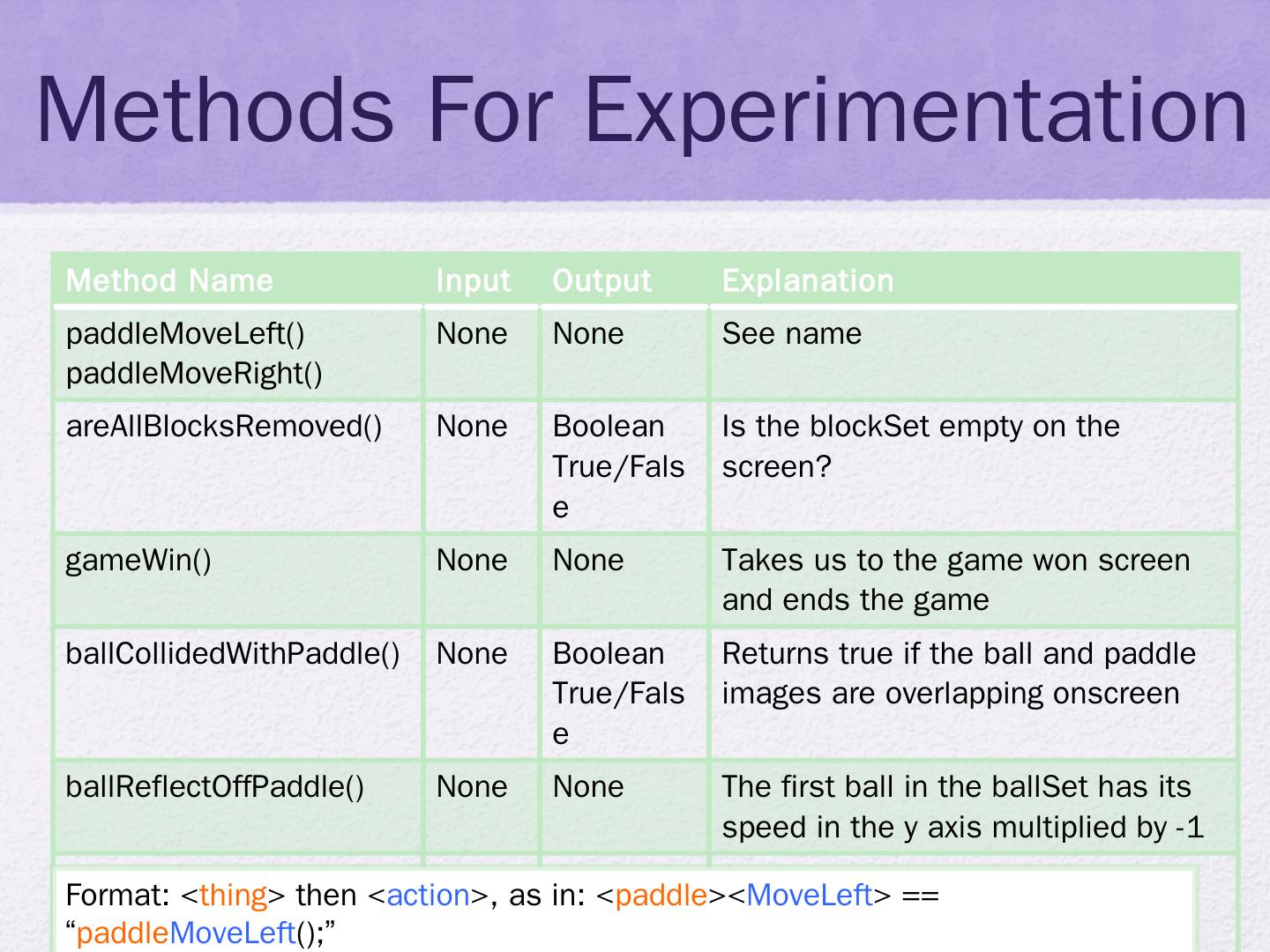Select the "Method Name" column header
Image resolution: width=1270 pixels, height=952 pixels.
169,280
